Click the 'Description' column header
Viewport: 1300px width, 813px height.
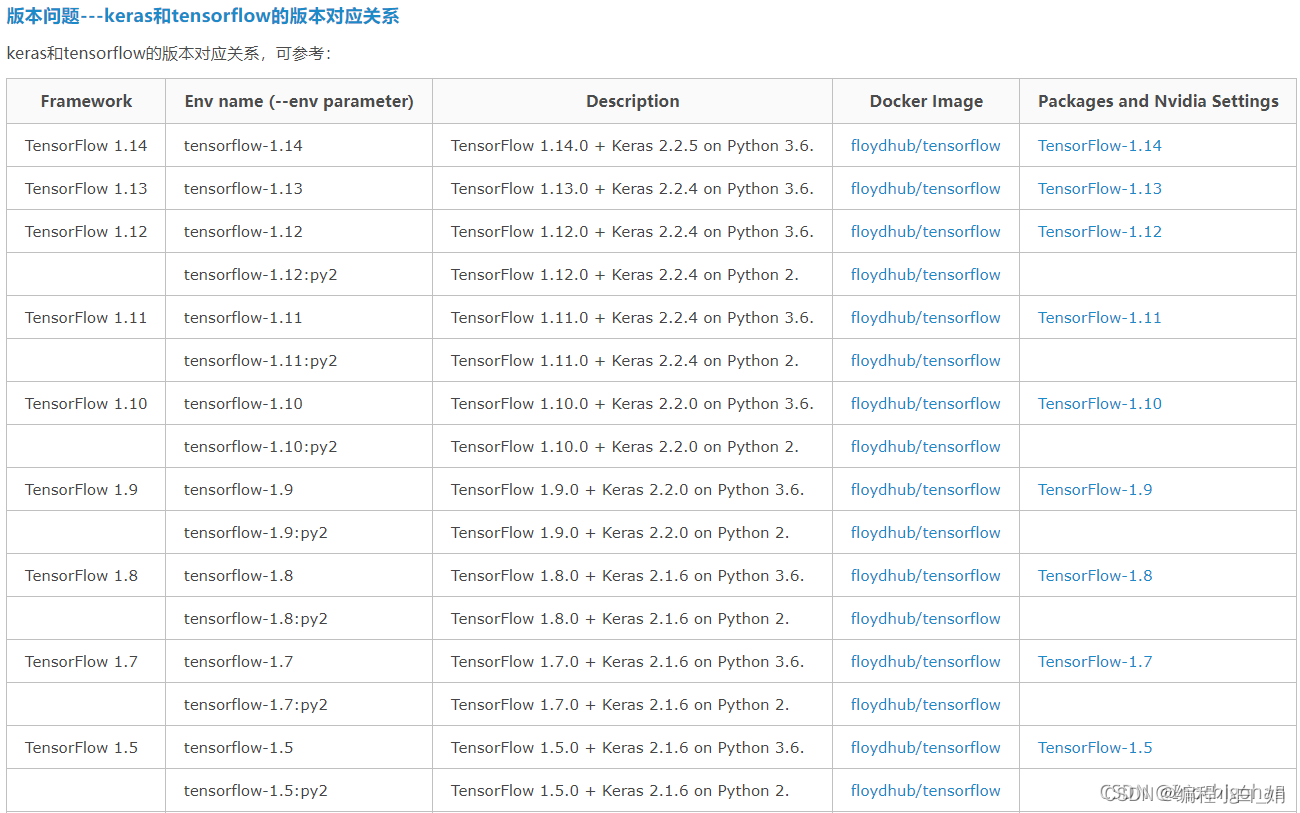pyautogui.click(x=633, y=101)
